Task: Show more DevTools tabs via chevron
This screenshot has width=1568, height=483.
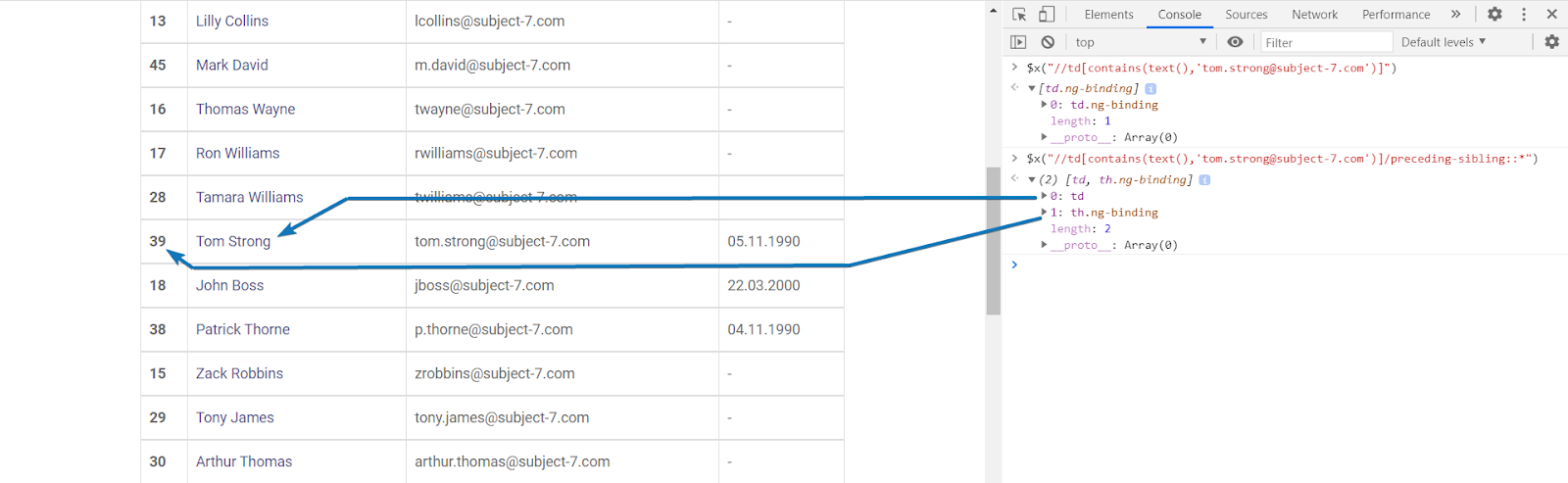Action: click(x=1455, y=15)
